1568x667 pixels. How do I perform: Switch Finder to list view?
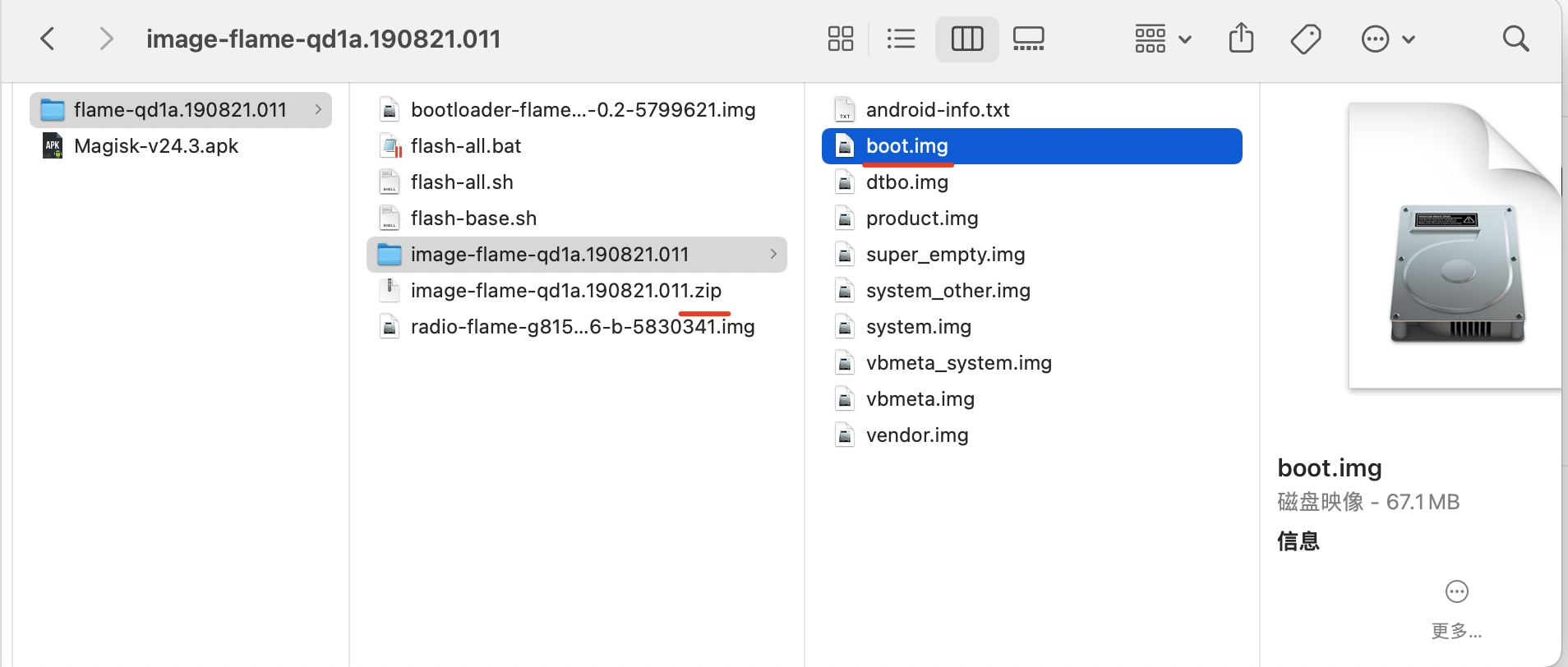point(902,39)
